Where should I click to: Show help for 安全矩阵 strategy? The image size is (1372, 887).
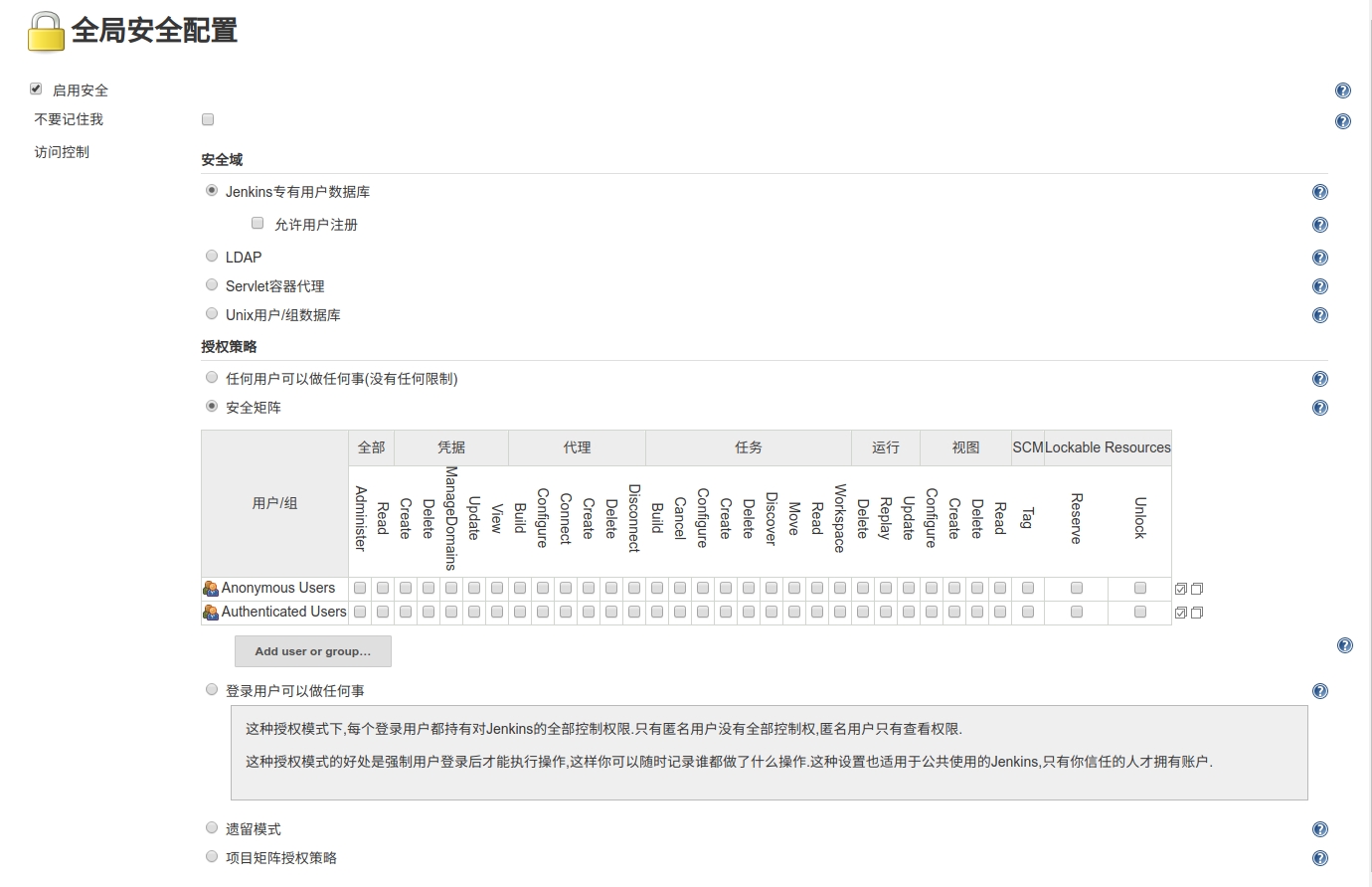click(x=1320, y=408)
